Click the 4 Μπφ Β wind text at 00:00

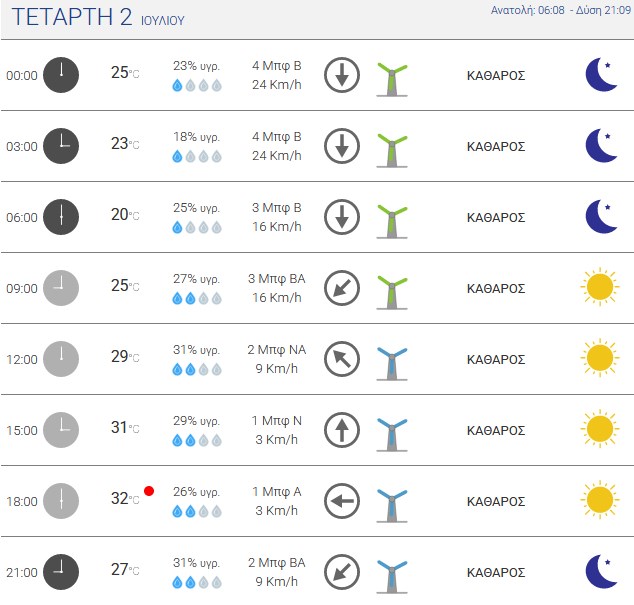[x=277, y=66]
